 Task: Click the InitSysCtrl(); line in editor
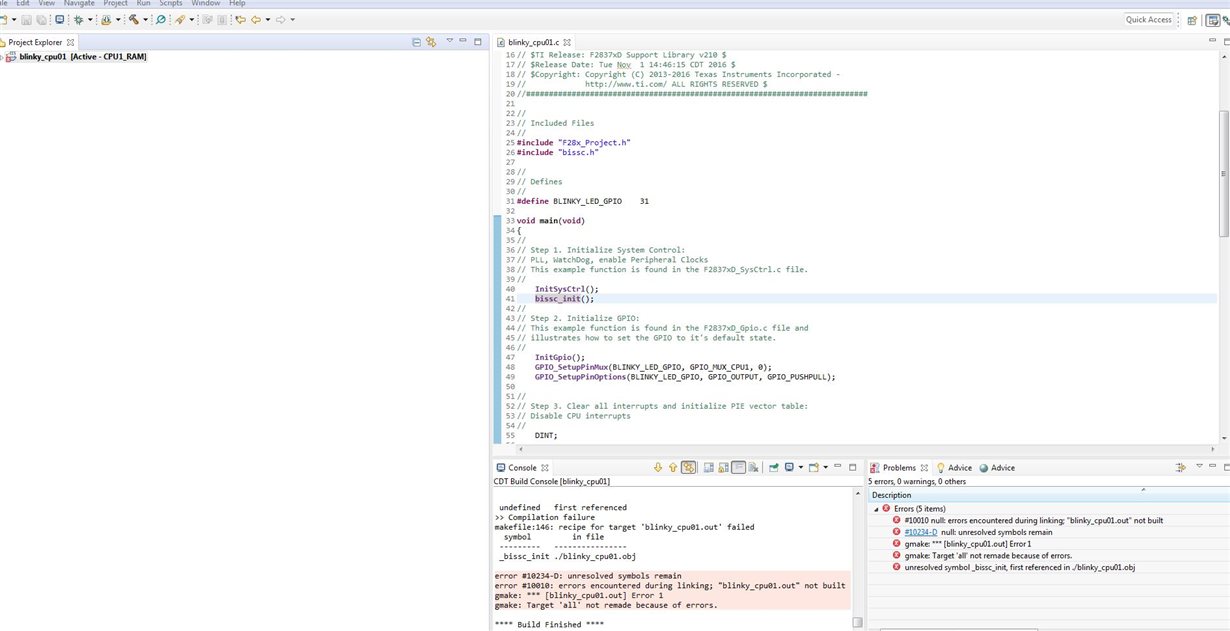566,288
